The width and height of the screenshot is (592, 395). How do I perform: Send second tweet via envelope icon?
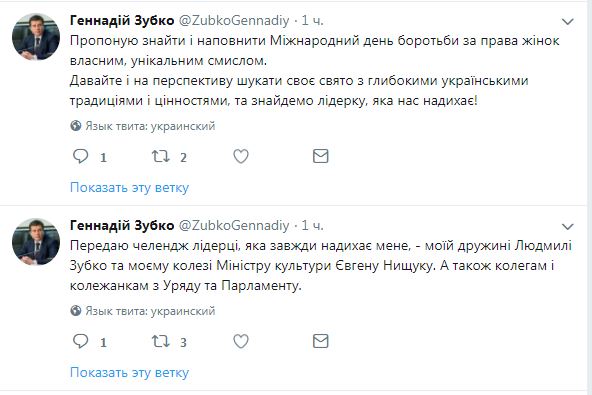click(x=321, y=341)
